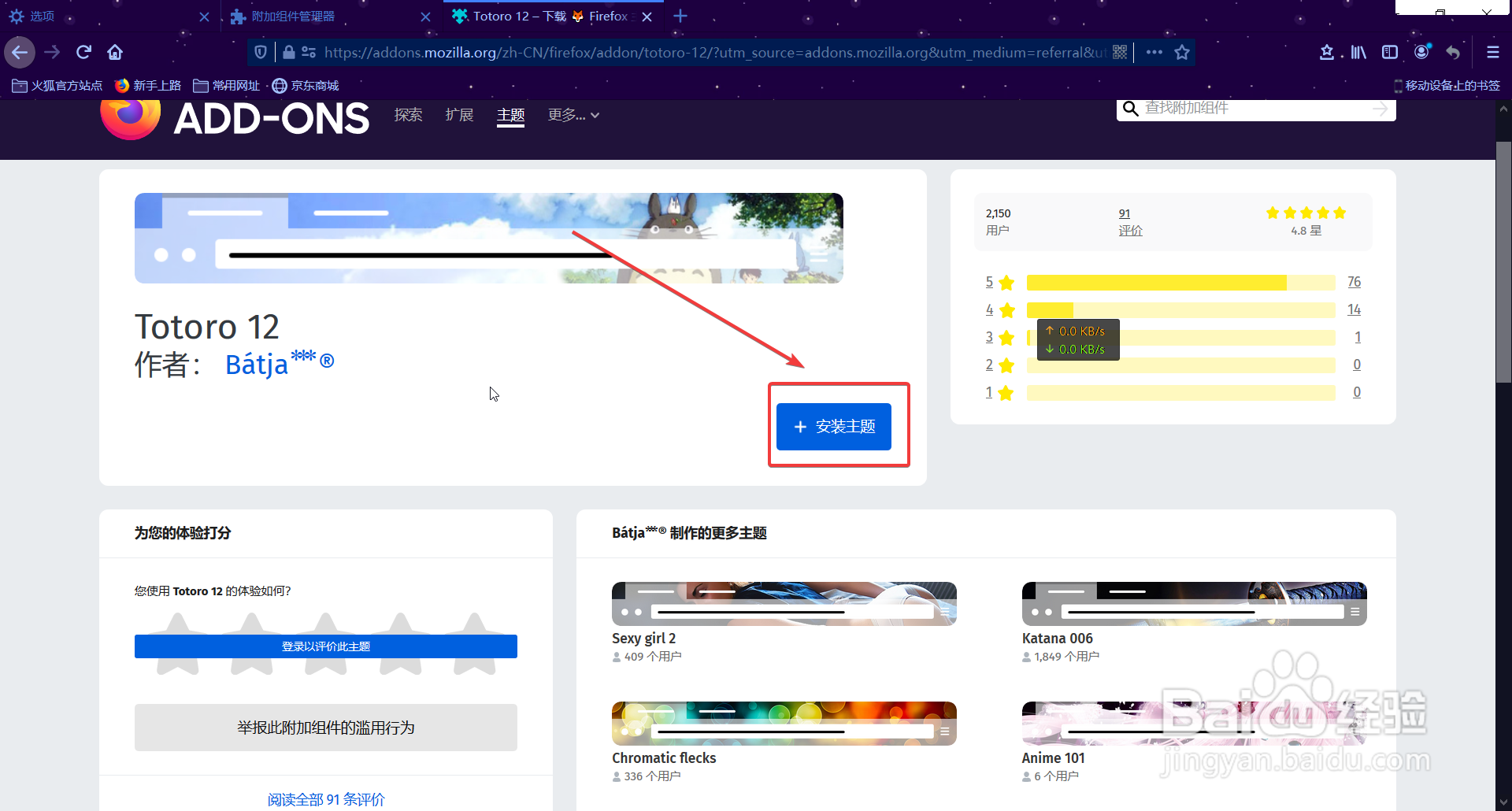The height and width of the screenshot is (811, 1512).
Task: Show site security lock information
Action: 288,53
